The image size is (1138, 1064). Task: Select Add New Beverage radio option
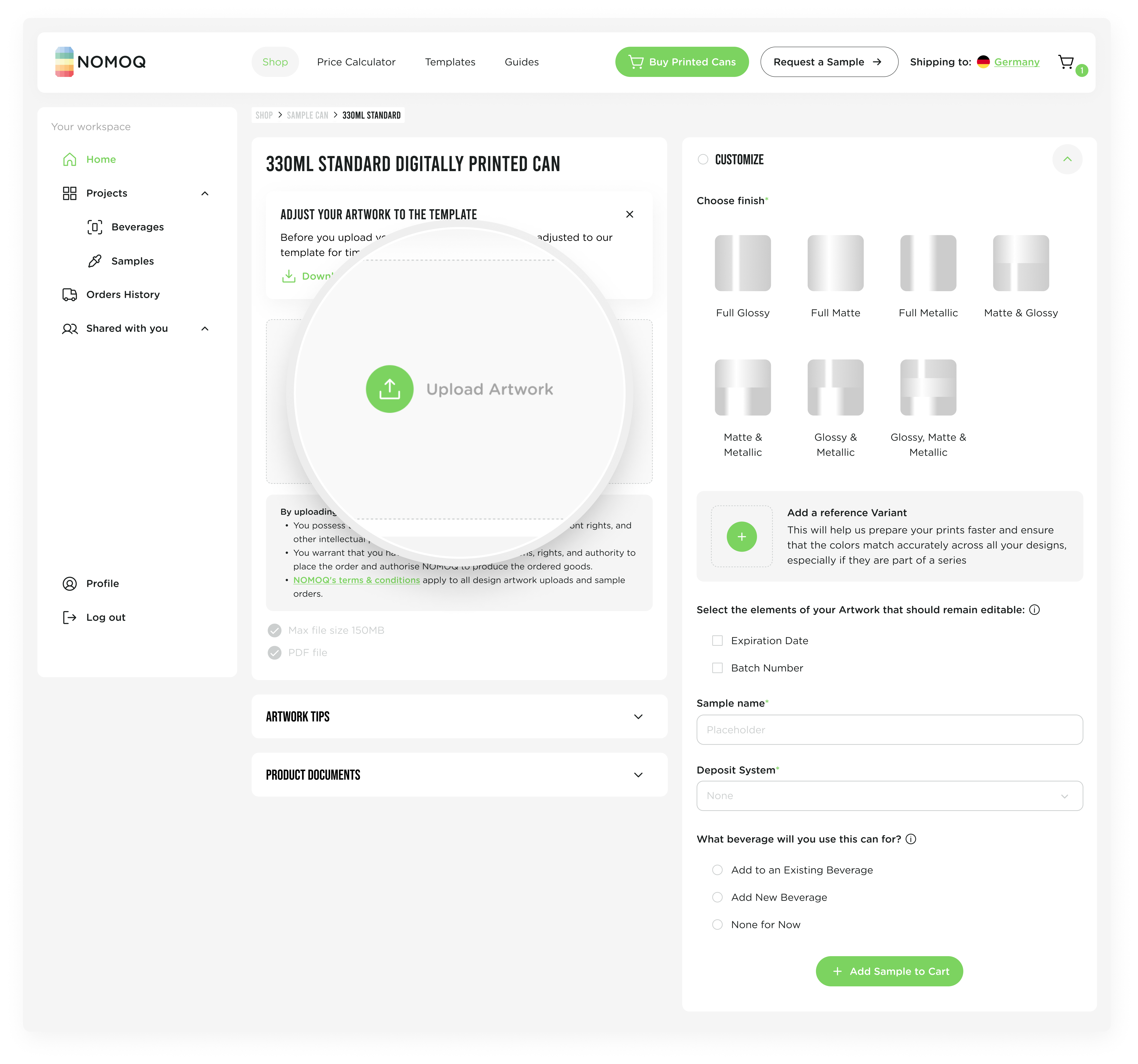[717, 897]
